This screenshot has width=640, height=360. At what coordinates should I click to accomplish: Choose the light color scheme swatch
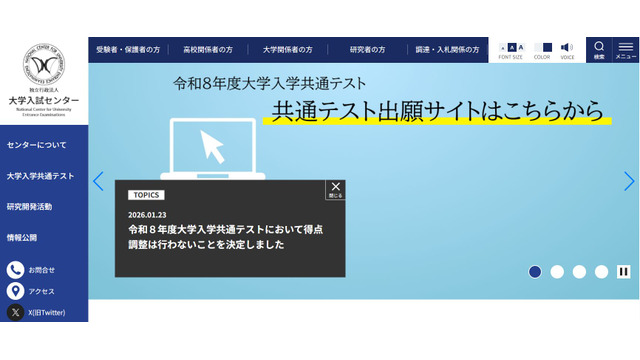[x=538, y=47]
